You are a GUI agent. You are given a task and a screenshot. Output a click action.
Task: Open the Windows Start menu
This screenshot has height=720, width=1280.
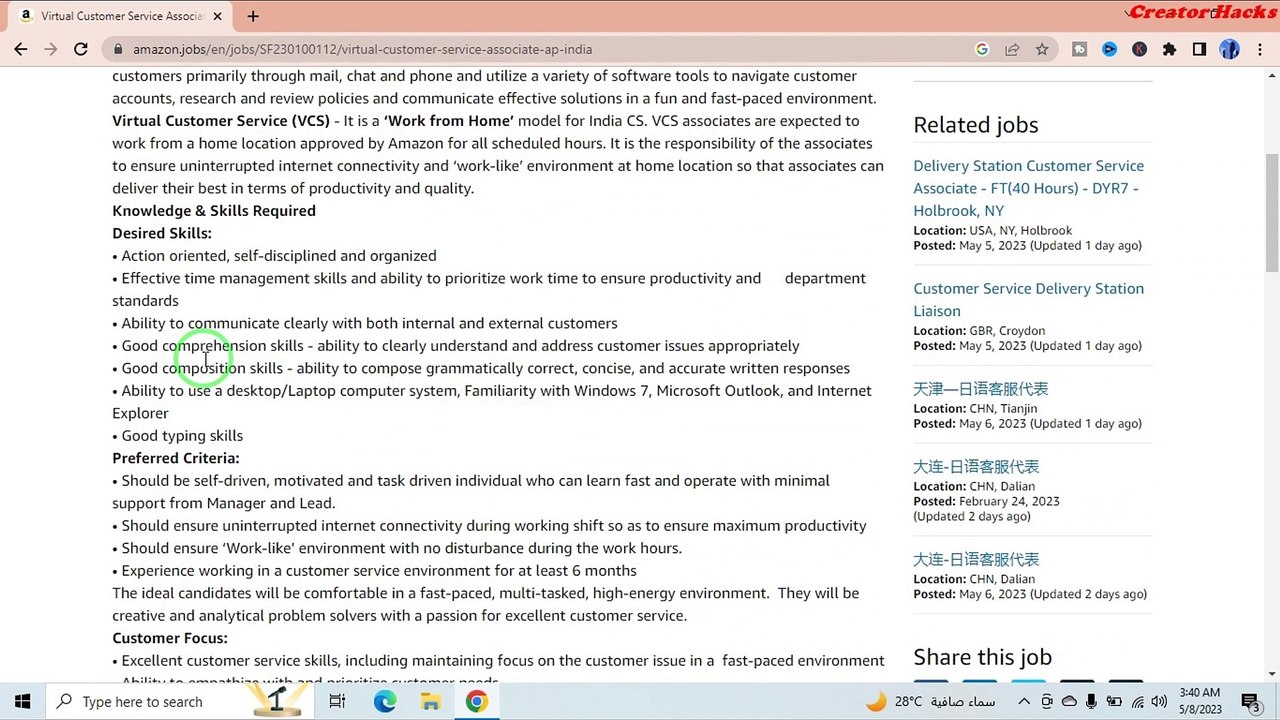point(22,701)
